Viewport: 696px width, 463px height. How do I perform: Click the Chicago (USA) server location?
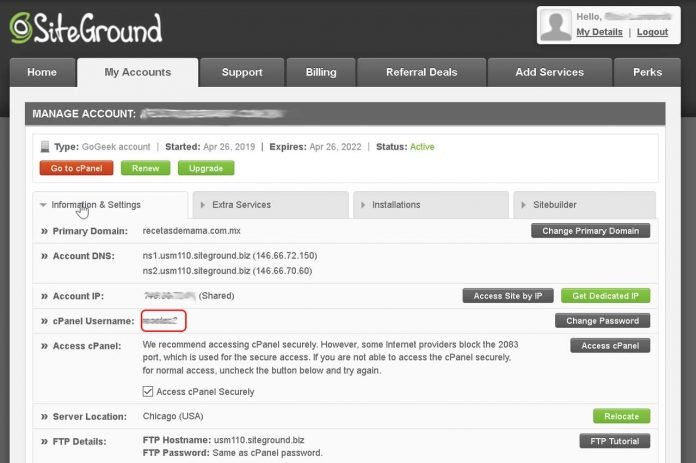[x=173, y=416]
